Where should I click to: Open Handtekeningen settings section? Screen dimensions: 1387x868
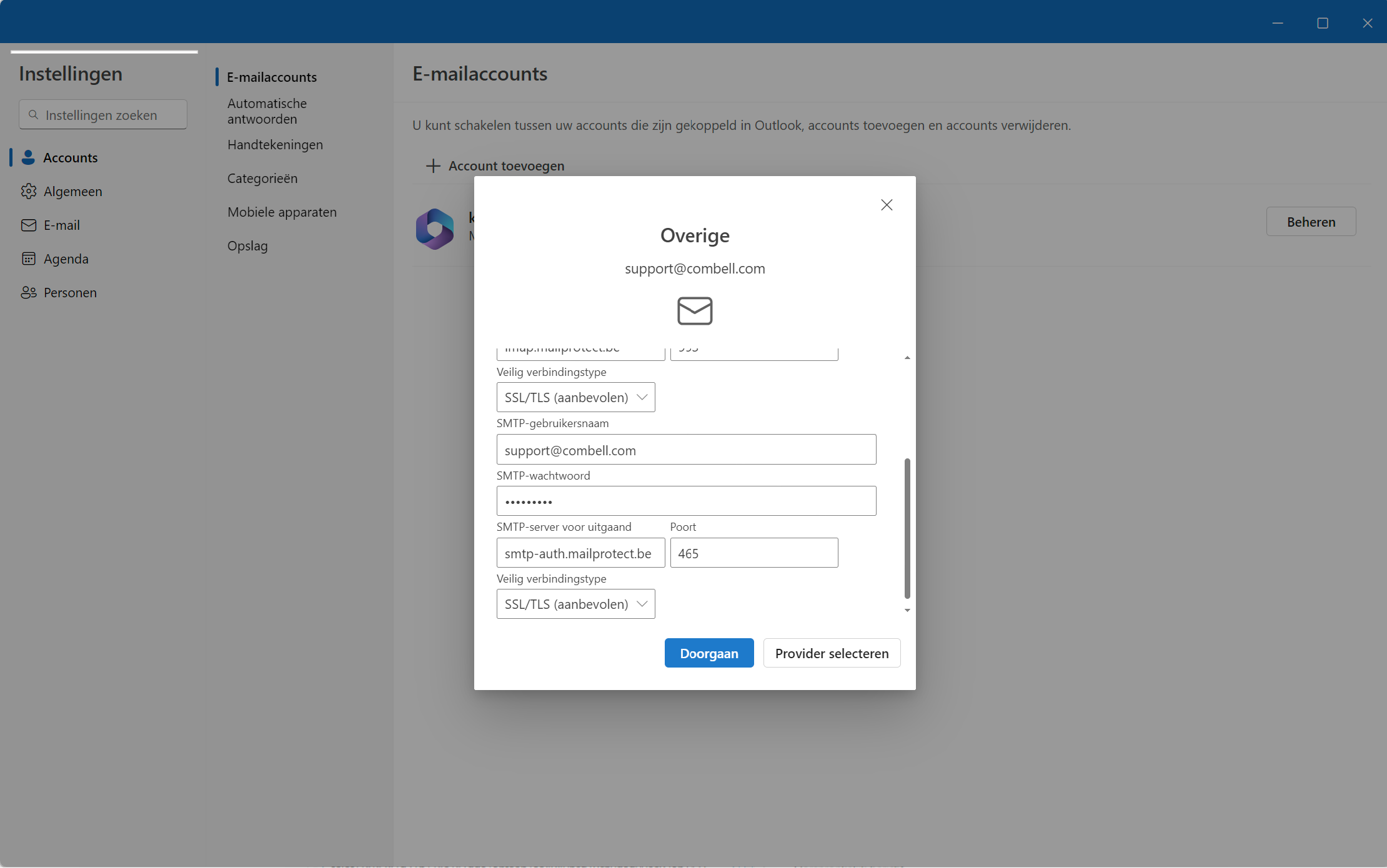[x=275, y=144]
